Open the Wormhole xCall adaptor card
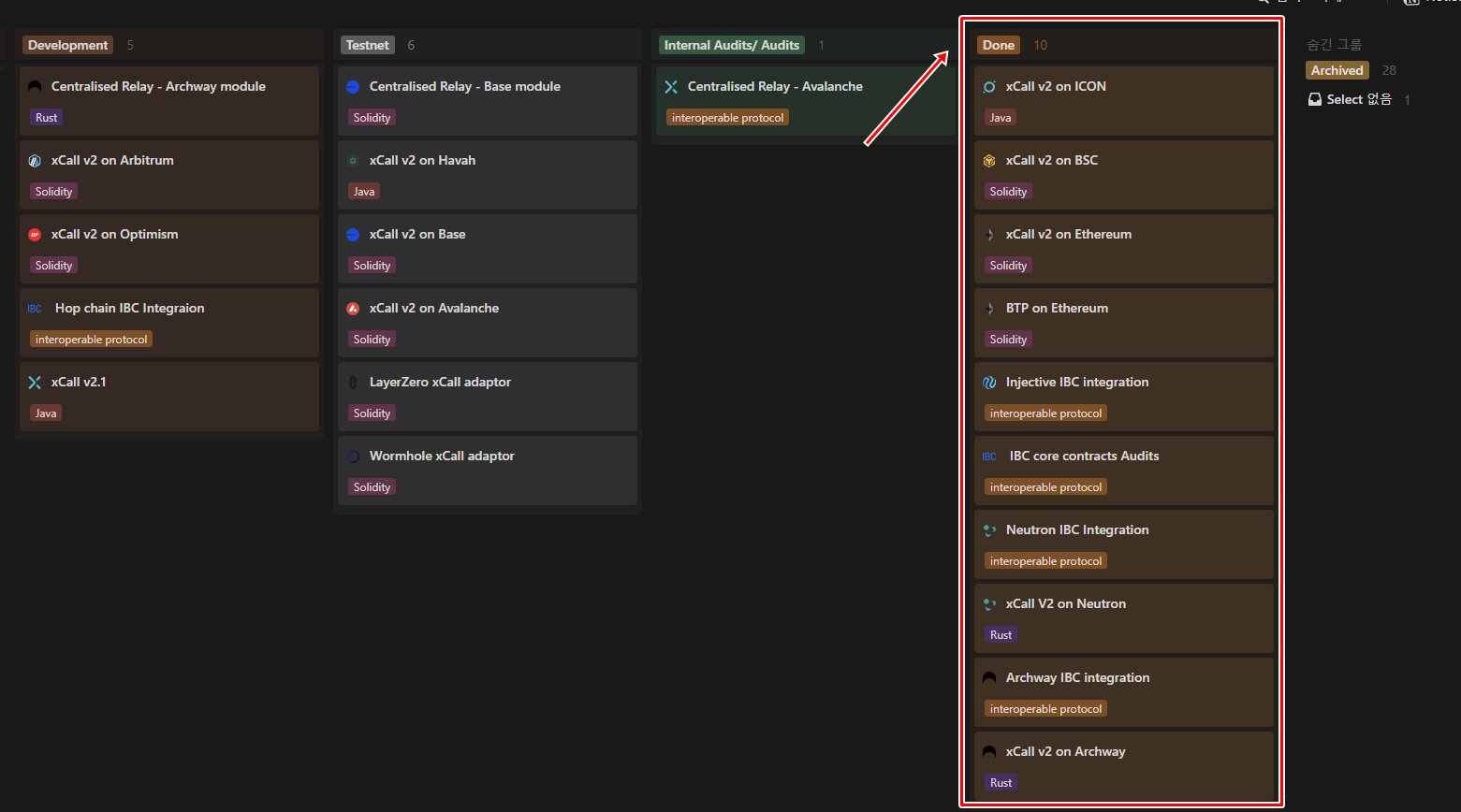The height and width of the screenshot is (812, 1461). click(488, 471)
